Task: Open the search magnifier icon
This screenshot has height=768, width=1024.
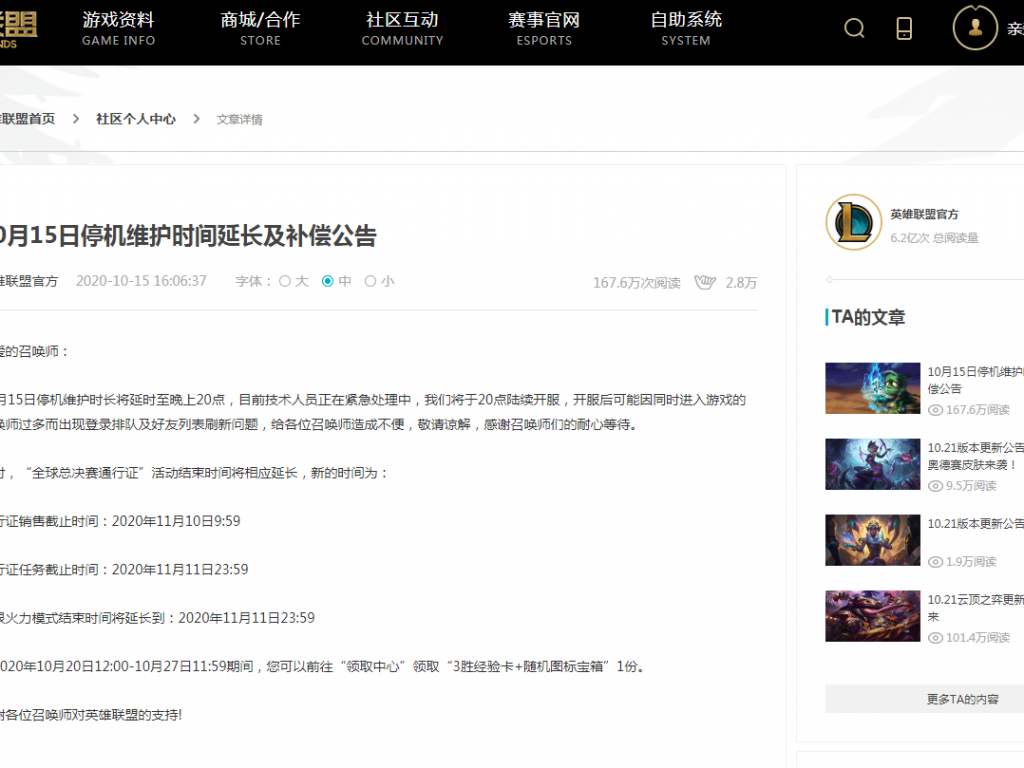Action: [x=854, y=28]
